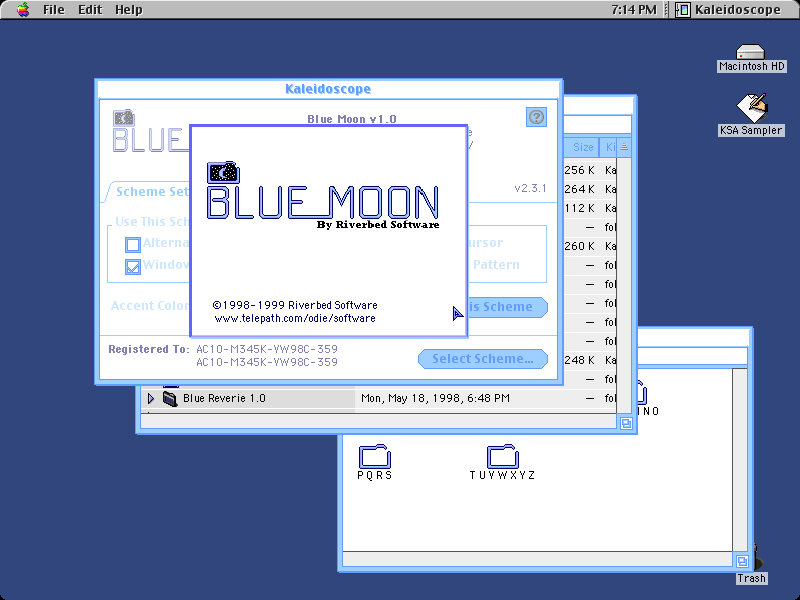Screen dimensions: 800x600
Task: Click the 7:14 PM menu bar clock
Action: click(634, 10)
